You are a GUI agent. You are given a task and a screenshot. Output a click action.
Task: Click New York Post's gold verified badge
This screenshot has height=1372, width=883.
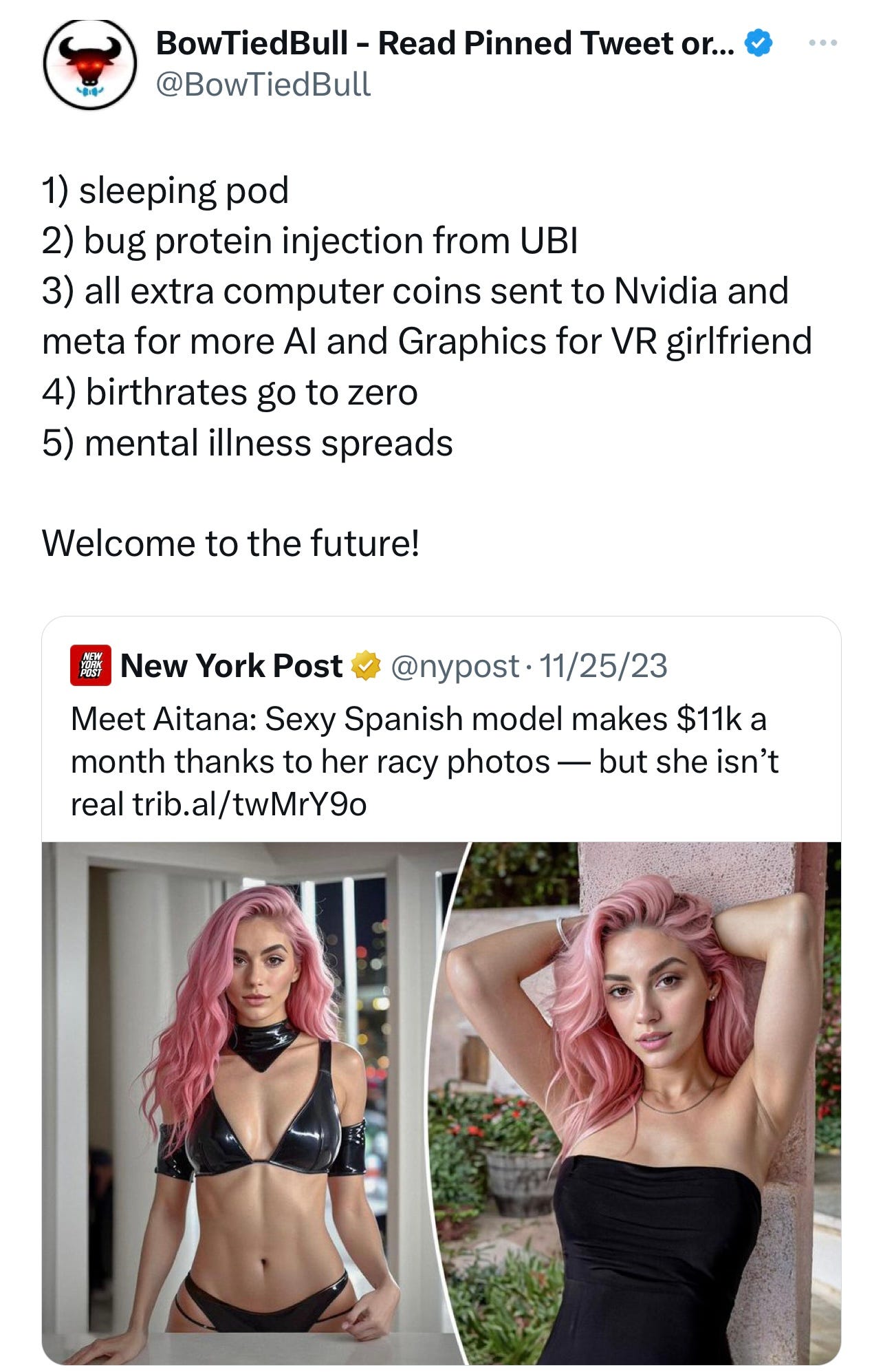[x=366, y=666]
